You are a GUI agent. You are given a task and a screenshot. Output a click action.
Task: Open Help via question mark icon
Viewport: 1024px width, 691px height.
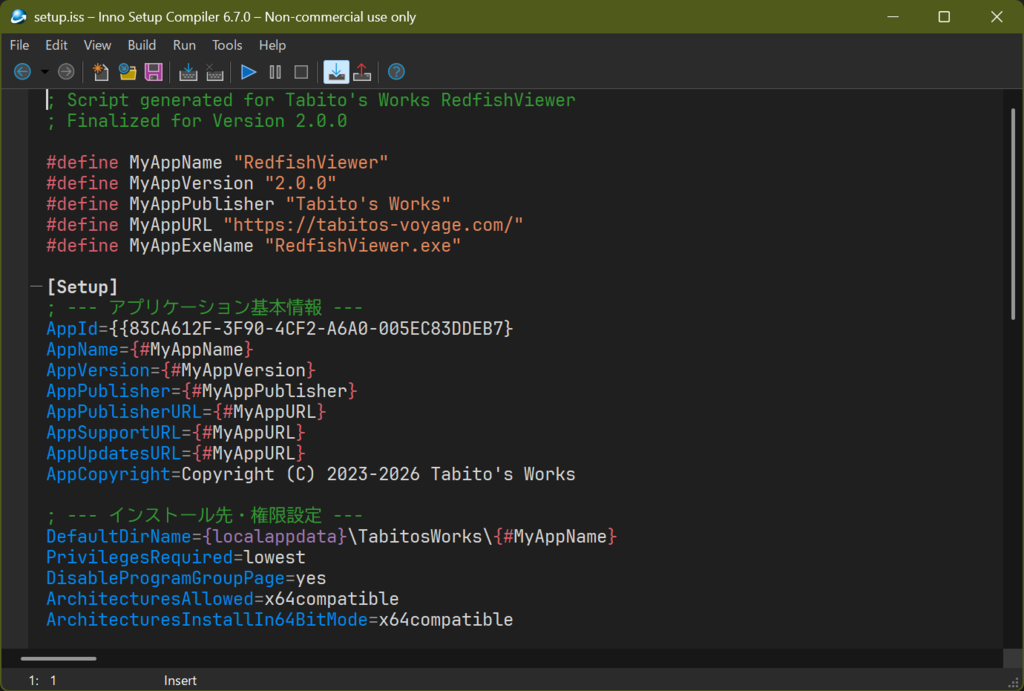[x=396, y=72]
